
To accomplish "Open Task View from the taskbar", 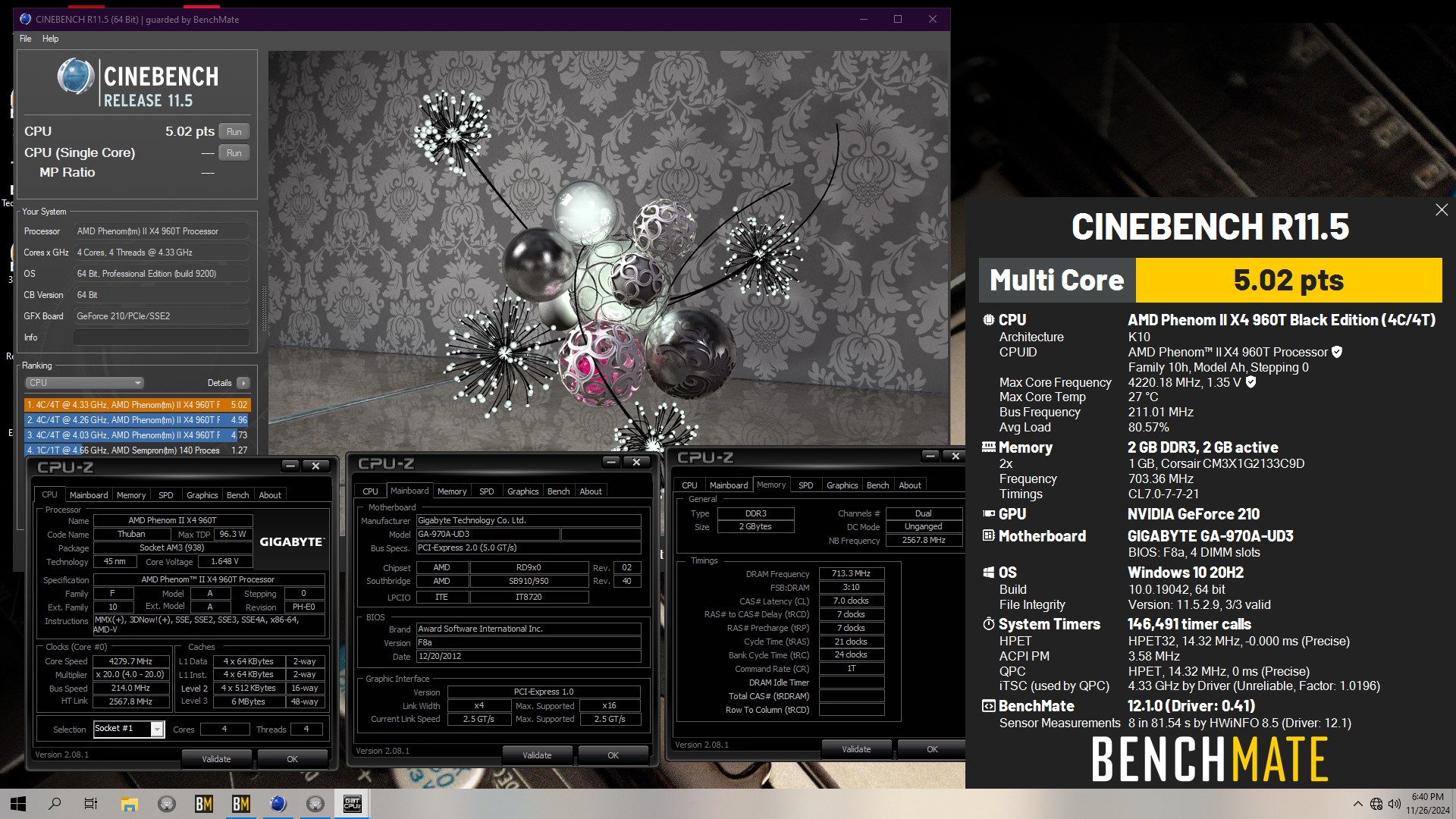I will pos(91,804).
